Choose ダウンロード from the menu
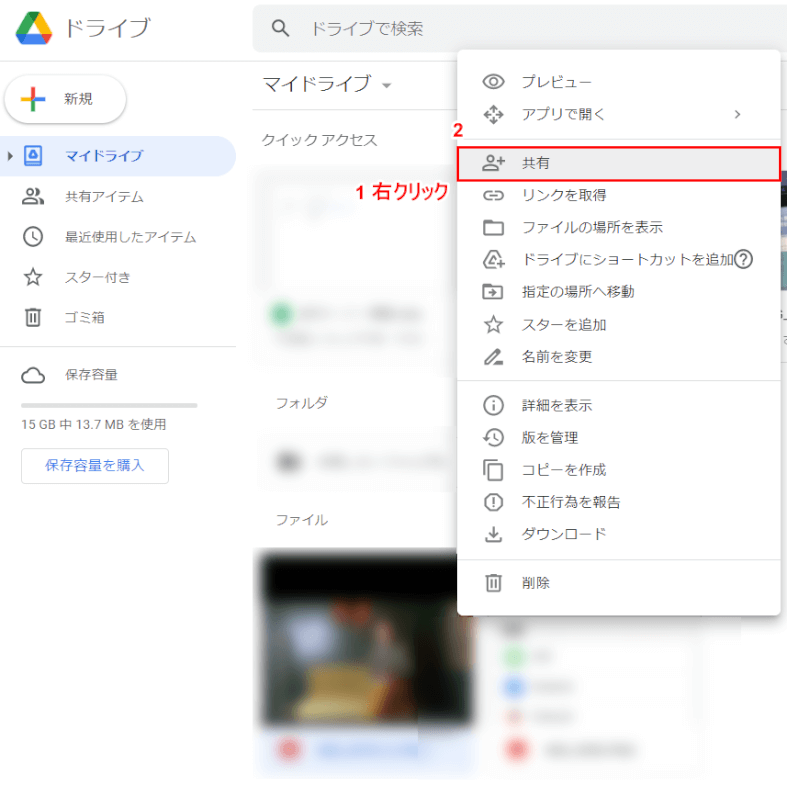The image size is (787, 800). click(619, 534)
